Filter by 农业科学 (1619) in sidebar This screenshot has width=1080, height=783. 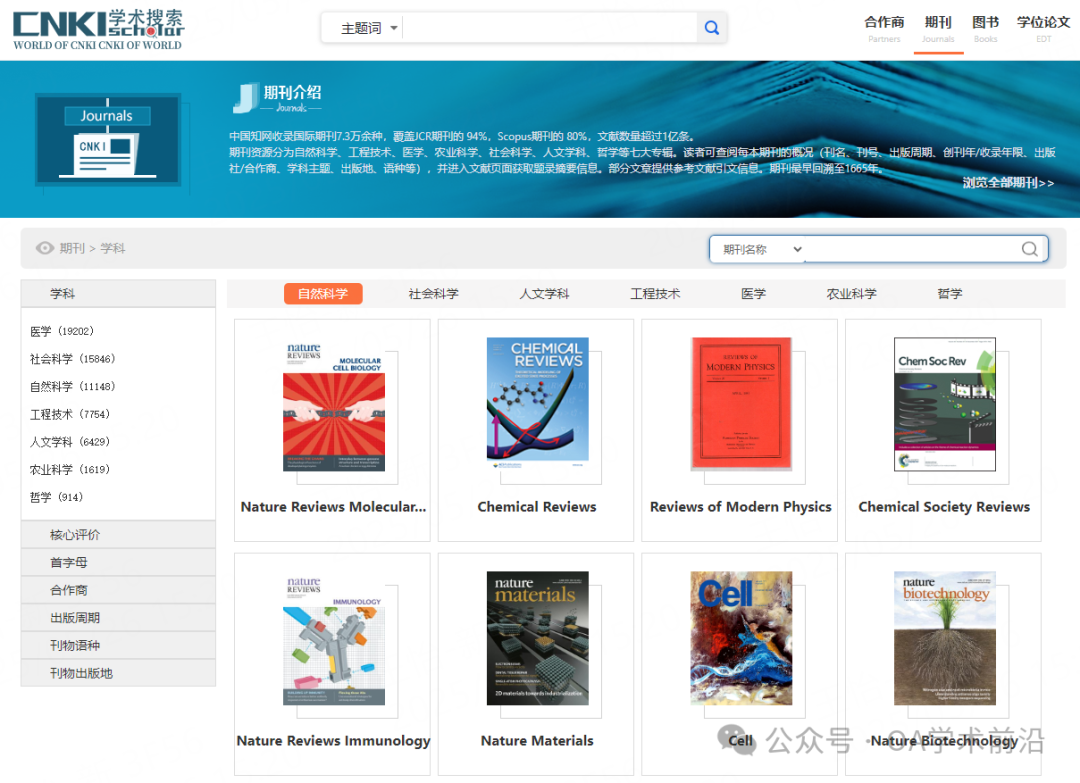point(70,469)
